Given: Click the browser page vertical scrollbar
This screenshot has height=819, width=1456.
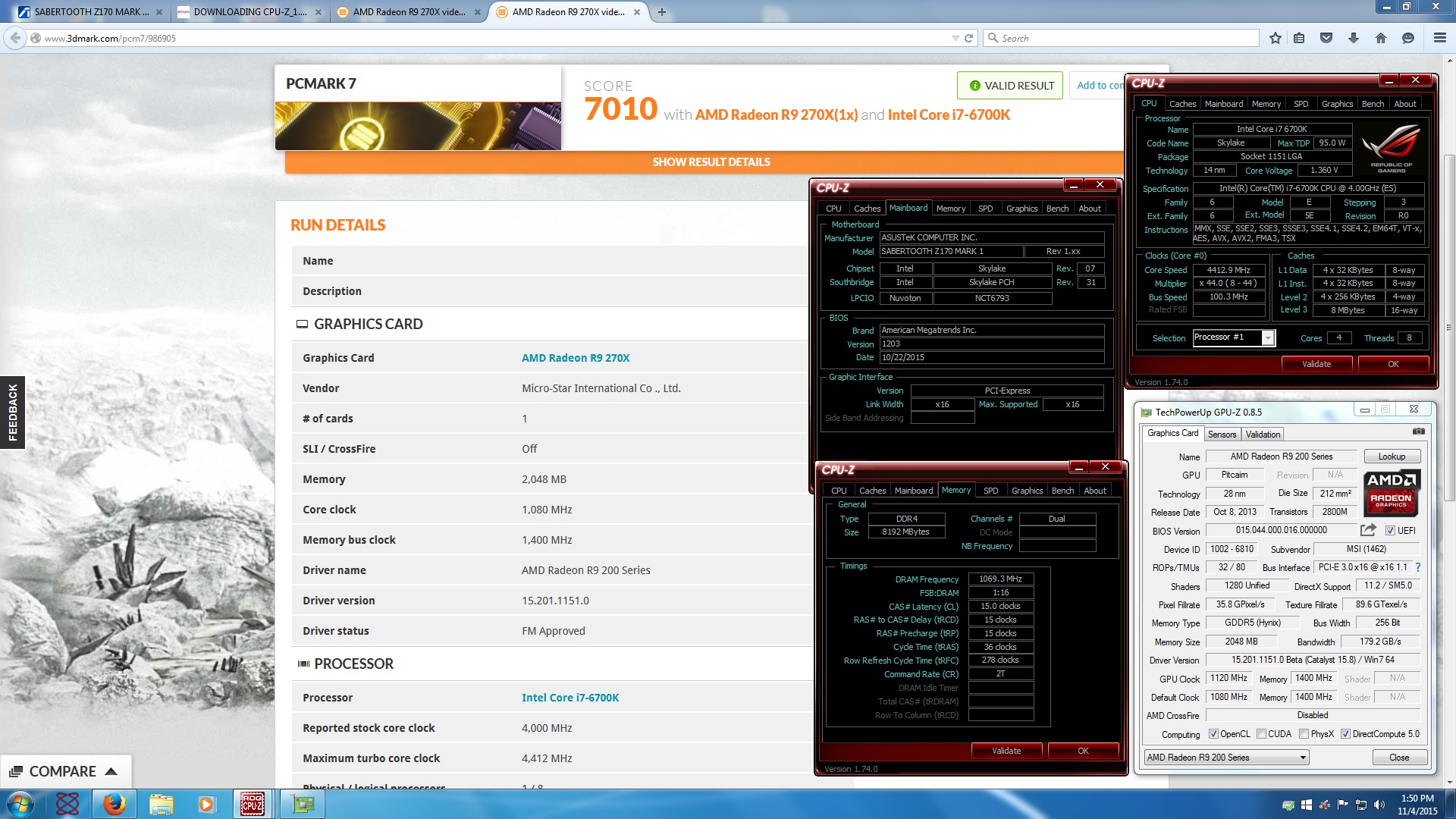Looking at the screenshot, I should (1450, 328).
